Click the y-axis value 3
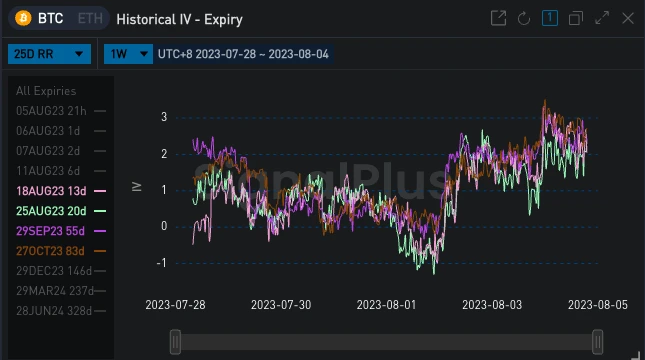Image resolution: width=645 pixels, height=360 pixels. [164, 117]
